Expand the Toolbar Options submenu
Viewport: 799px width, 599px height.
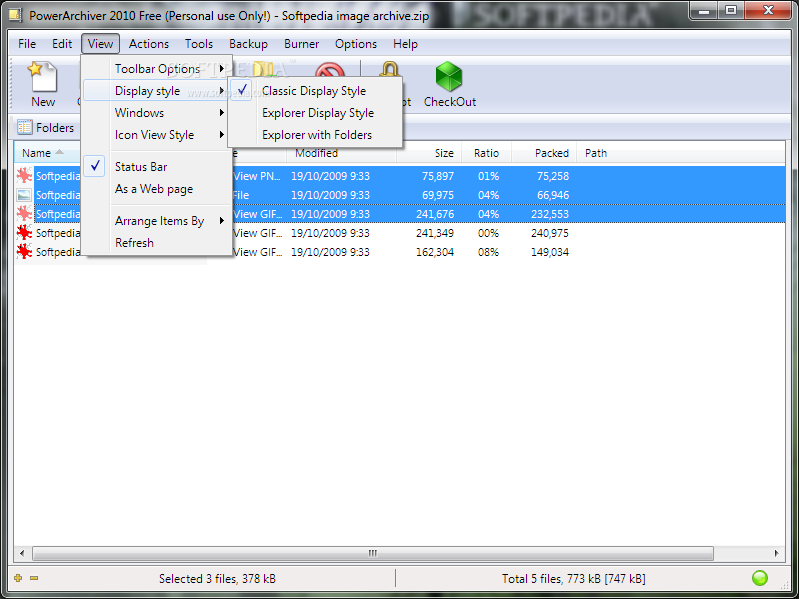(156, 68)
